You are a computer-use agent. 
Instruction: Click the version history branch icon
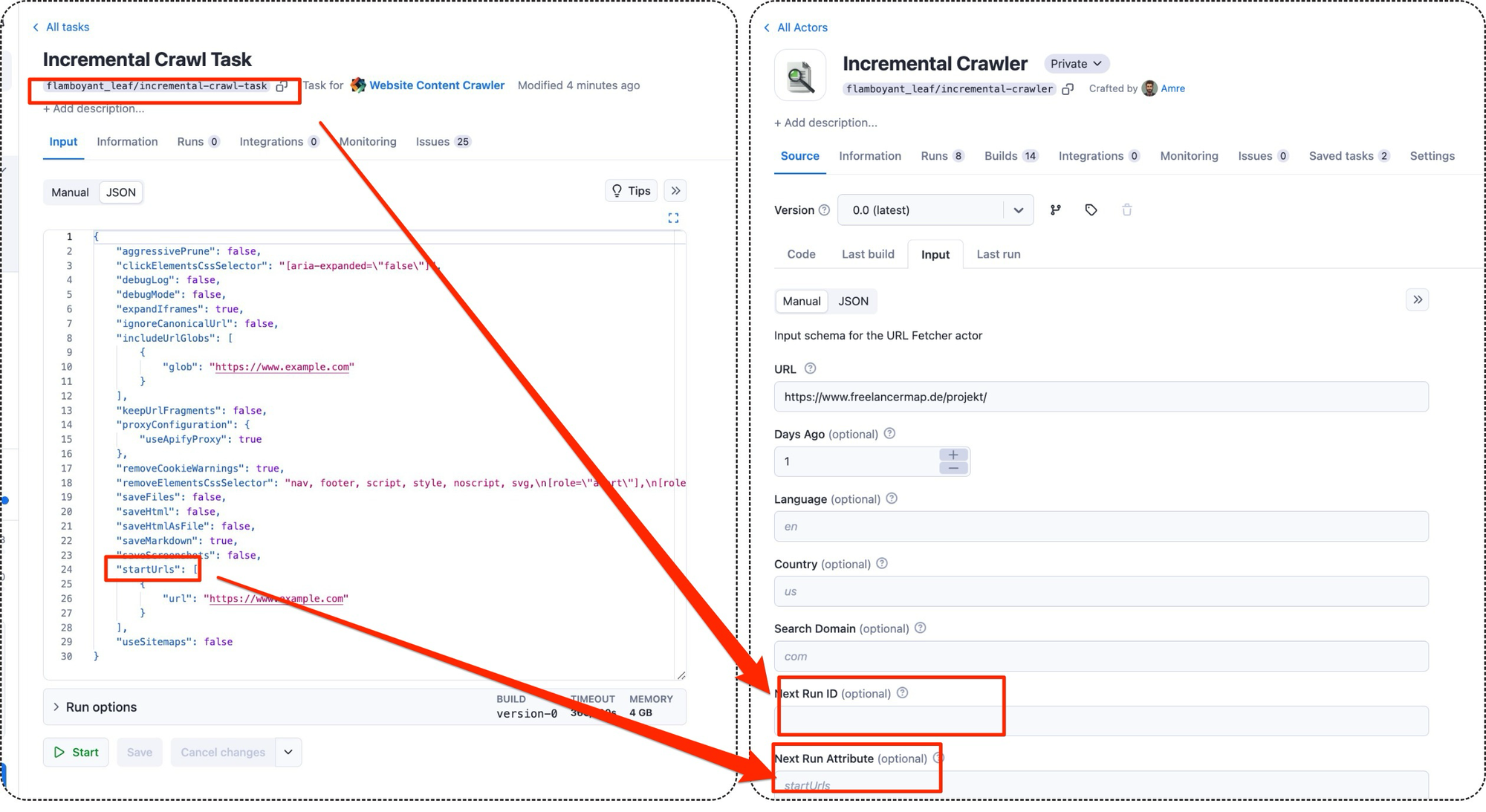coord(1055,210)
